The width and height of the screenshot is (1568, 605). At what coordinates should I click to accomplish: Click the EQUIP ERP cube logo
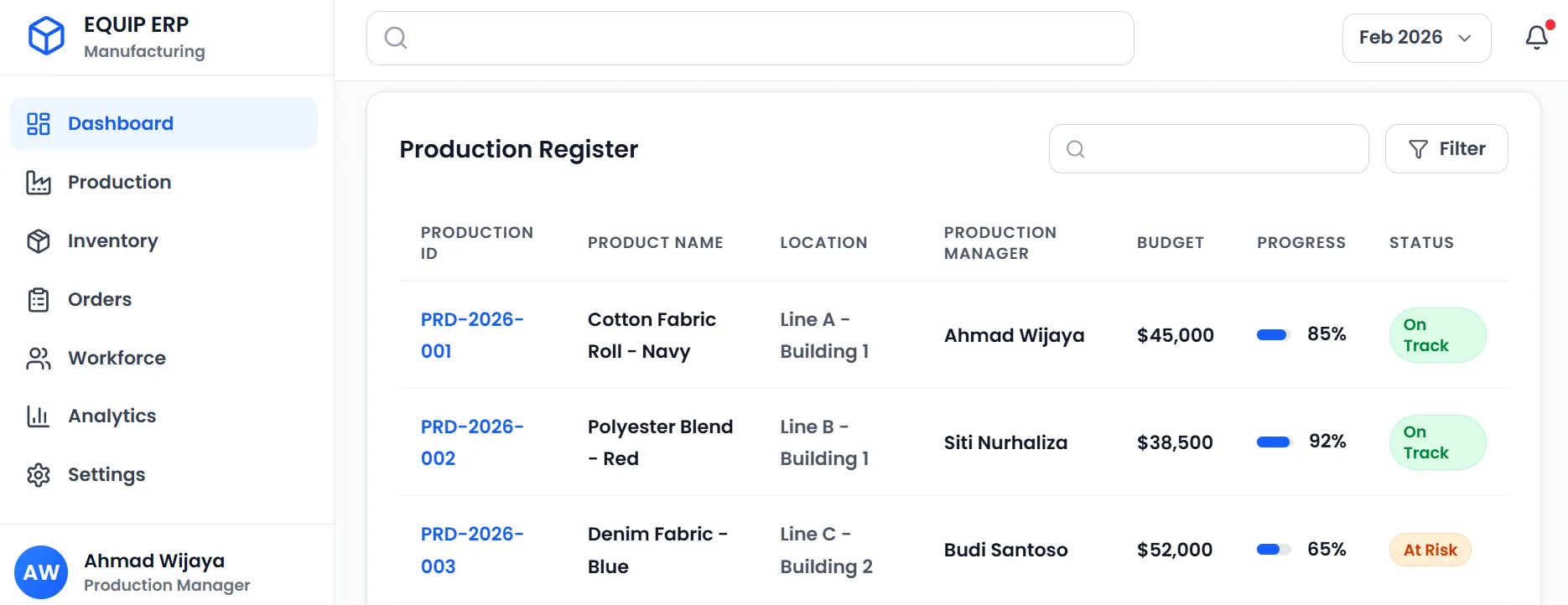pyautogui.click(x=46, y=36)
